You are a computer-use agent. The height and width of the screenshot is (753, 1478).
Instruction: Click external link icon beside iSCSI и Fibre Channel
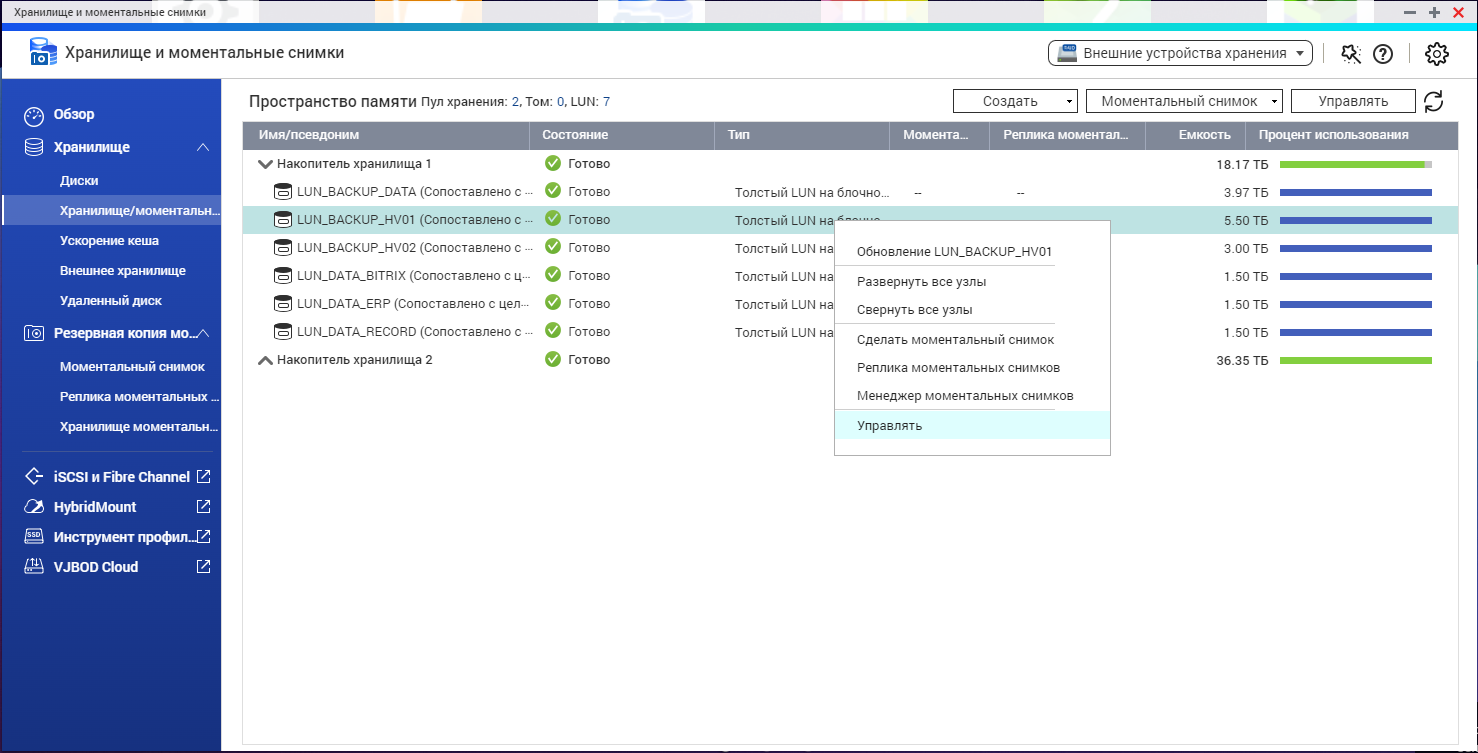203,477
